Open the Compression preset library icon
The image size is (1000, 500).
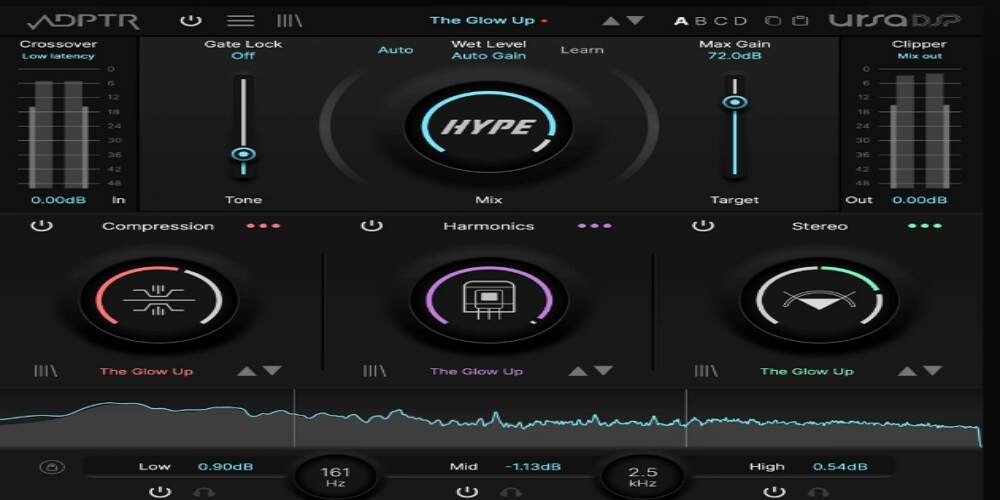point(45,371)
